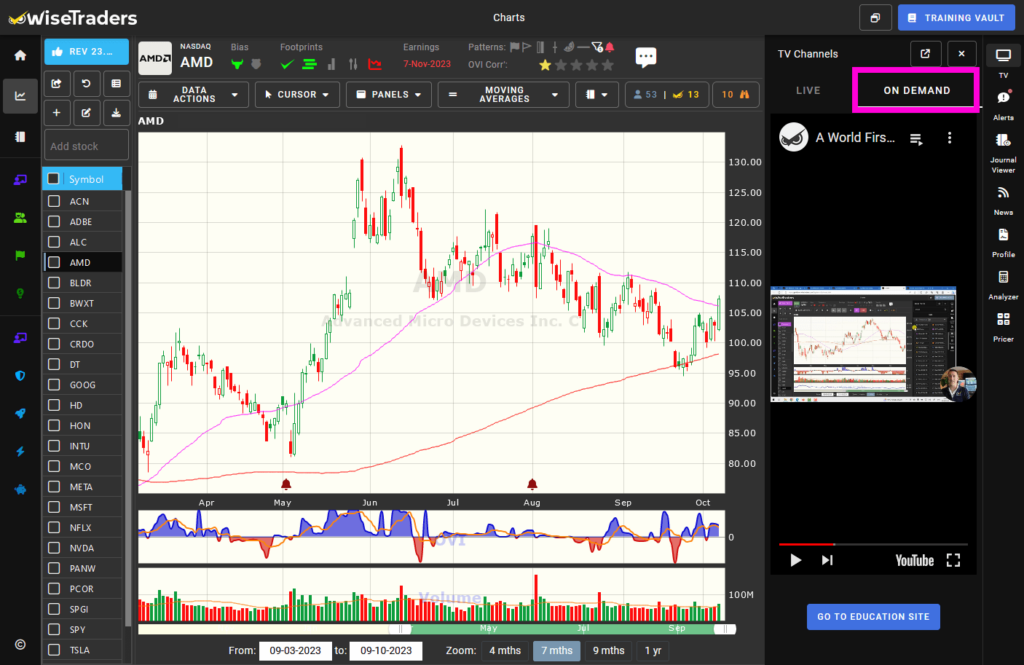This screenshot has width=1024, height=665.
Task: Tick the checkbox next to GOOG
Action: [x=54, y=385]
